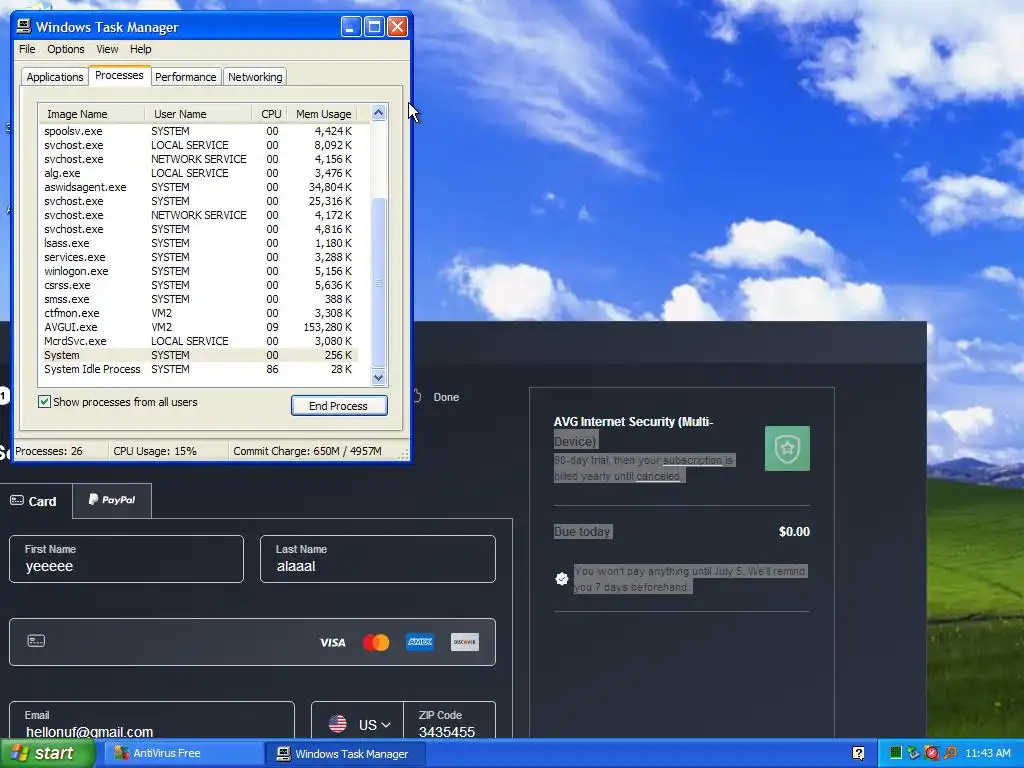Viewport: 1024px width, 768px height.
Task: Click the Task Manager CPU meter tray icon
Action: point(895,753)
